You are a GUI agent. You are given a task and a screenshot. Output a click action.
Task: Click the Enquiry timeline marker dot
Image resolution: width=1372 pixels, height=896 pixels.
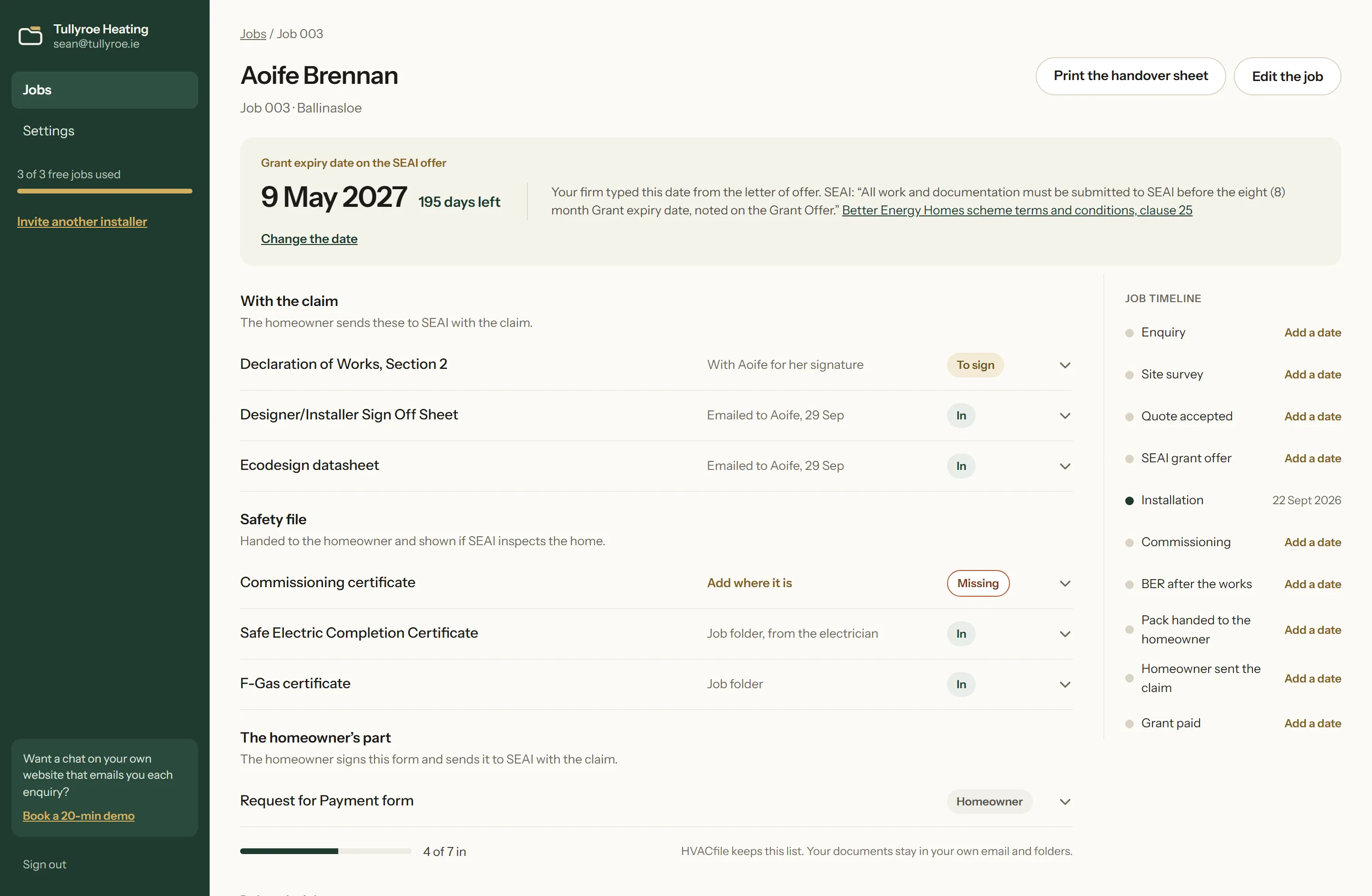pyautogui.click(x=1129, y=333)
